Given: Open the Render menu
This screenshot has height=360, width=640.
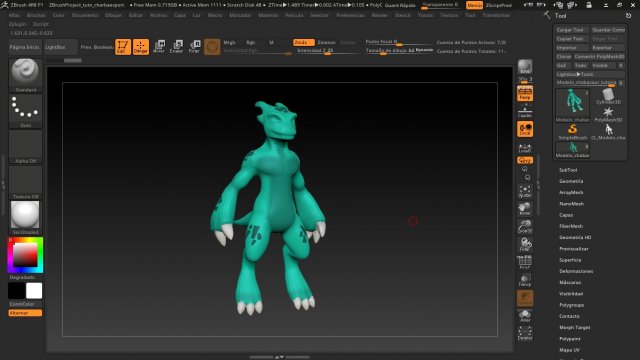Looking at the screenshot, I should click(x=380, y=15).
